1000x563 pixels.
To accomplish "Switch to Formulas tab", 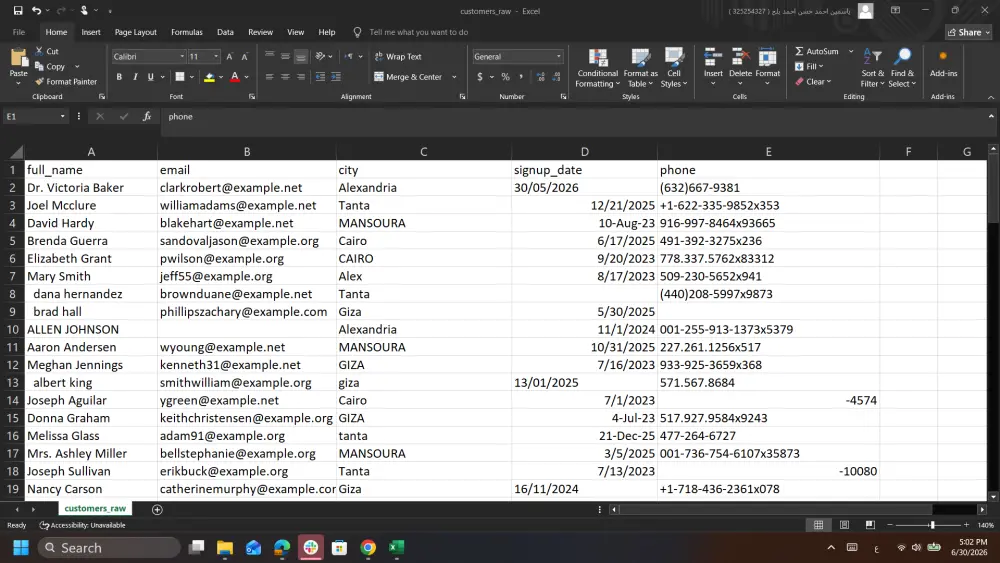I will (x=187, y=32).
